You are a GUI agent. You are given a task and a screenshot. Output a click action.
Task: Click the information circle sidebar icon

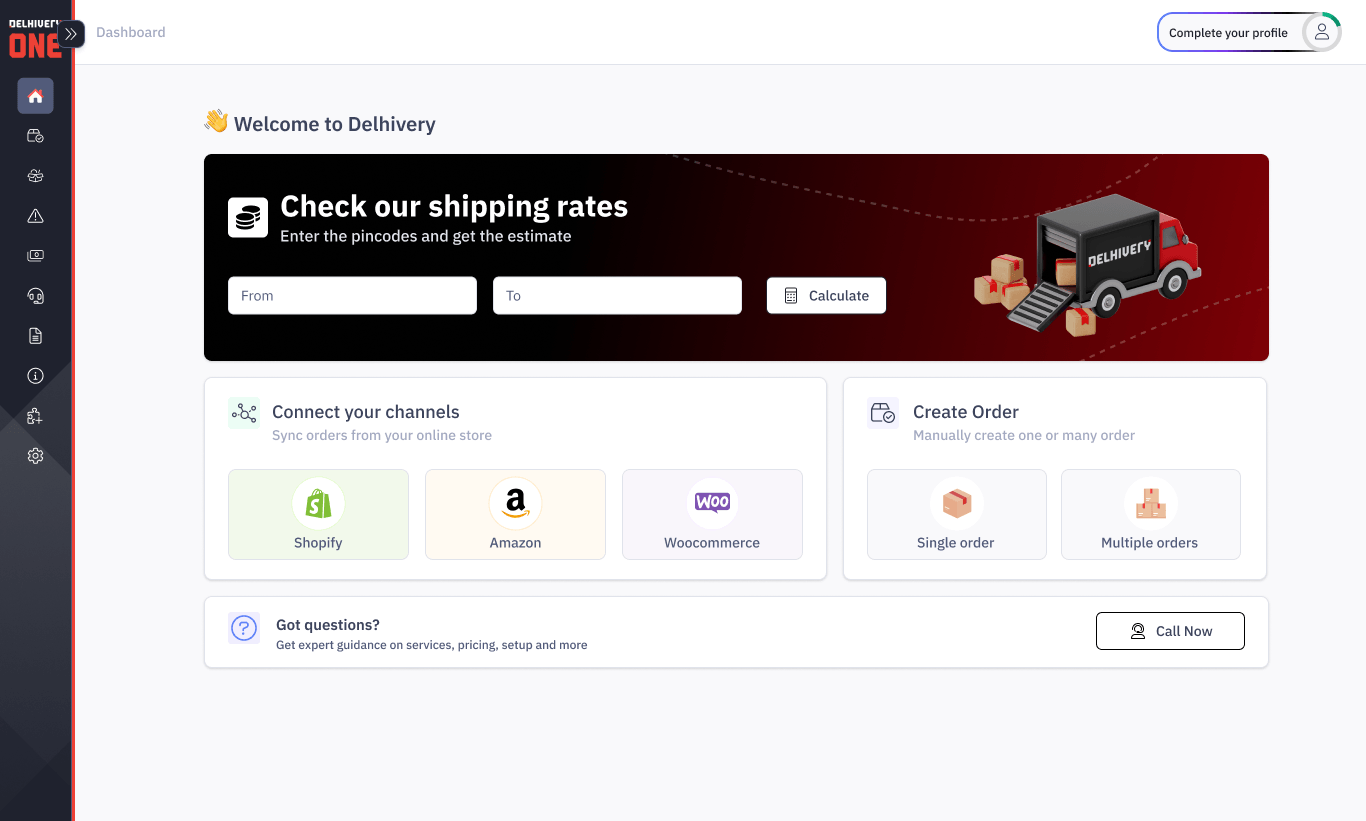[35, 376]
